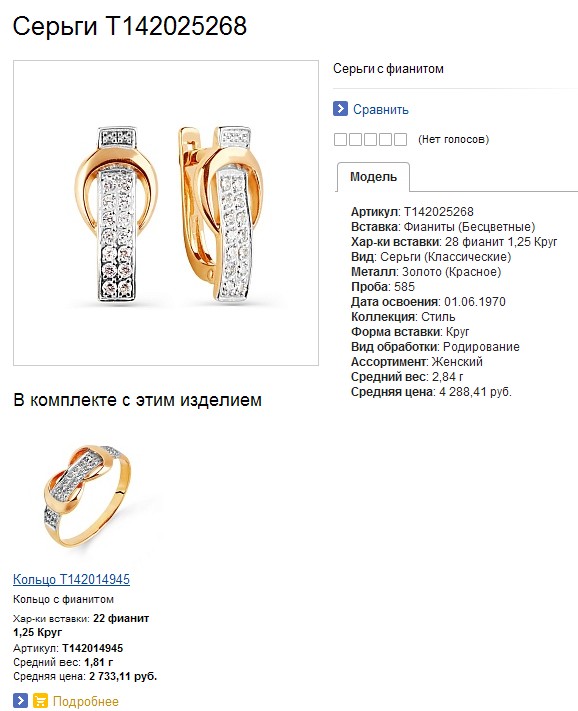
Task: Click the Средняя цена 4 288,41 руб. line
Action: pyautogui.click(x=431, y=392)
